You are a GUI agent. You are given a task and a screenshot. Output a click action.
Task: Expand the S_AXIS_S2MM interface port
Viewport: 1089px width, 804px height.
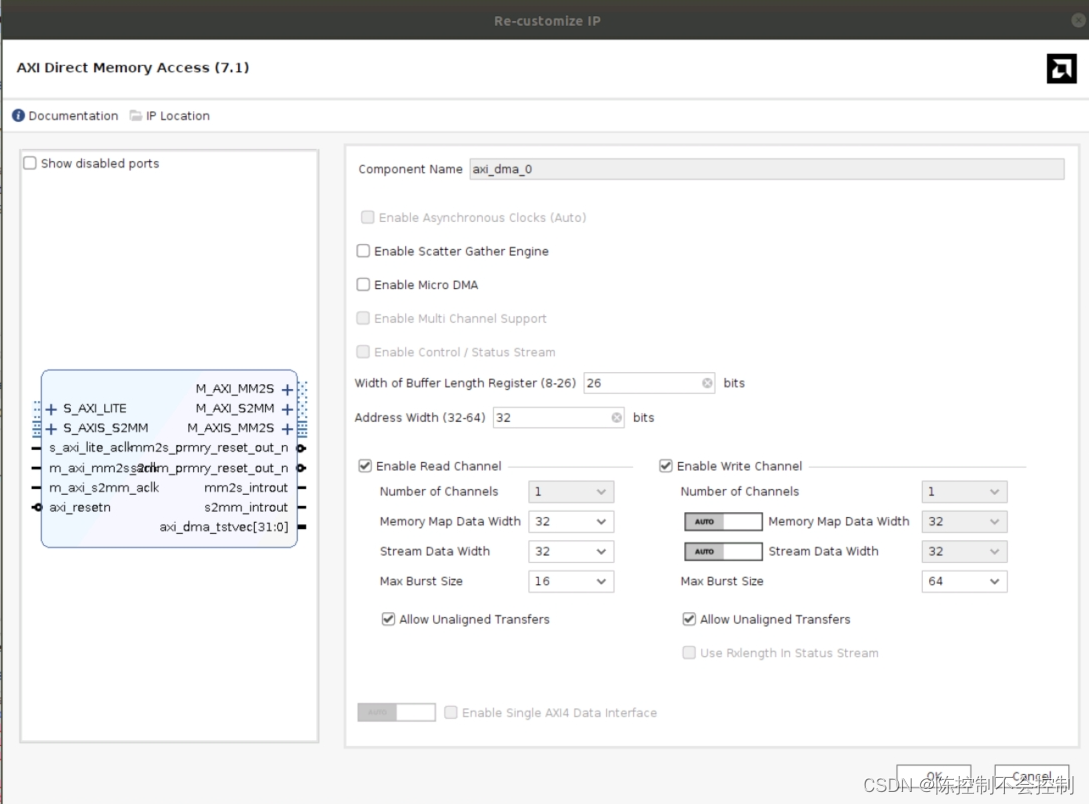click(51, 427)
